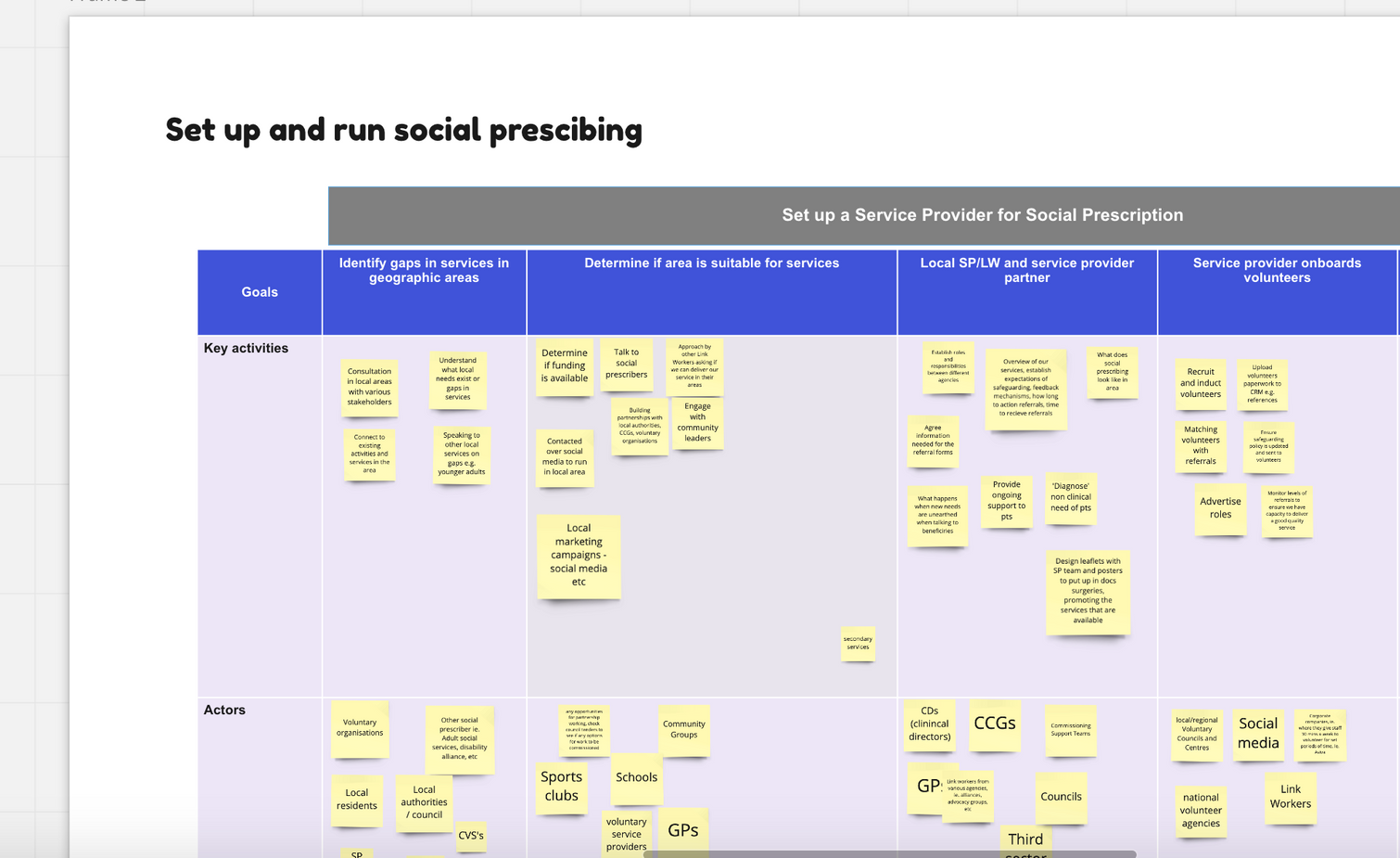This screenshot has height=858, width=1400.
Task: Select the 'What does social prescribing look like' note
Action: [x=1112, y=372]
